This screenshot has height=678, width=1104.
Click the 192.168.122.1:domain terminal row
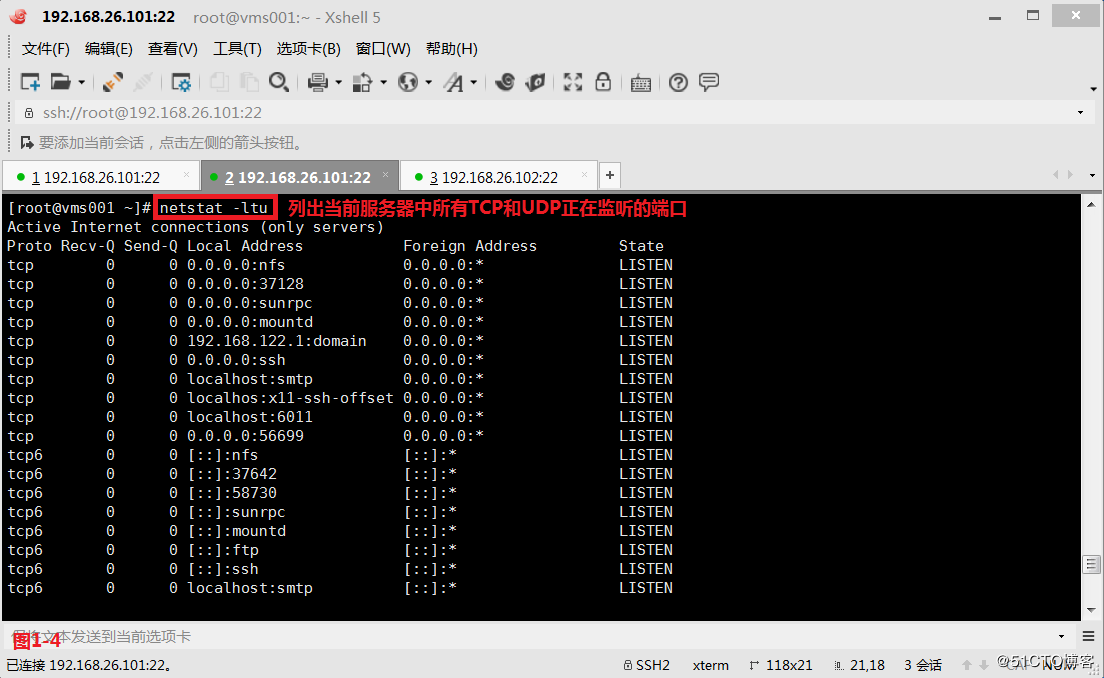click(340, 341)
